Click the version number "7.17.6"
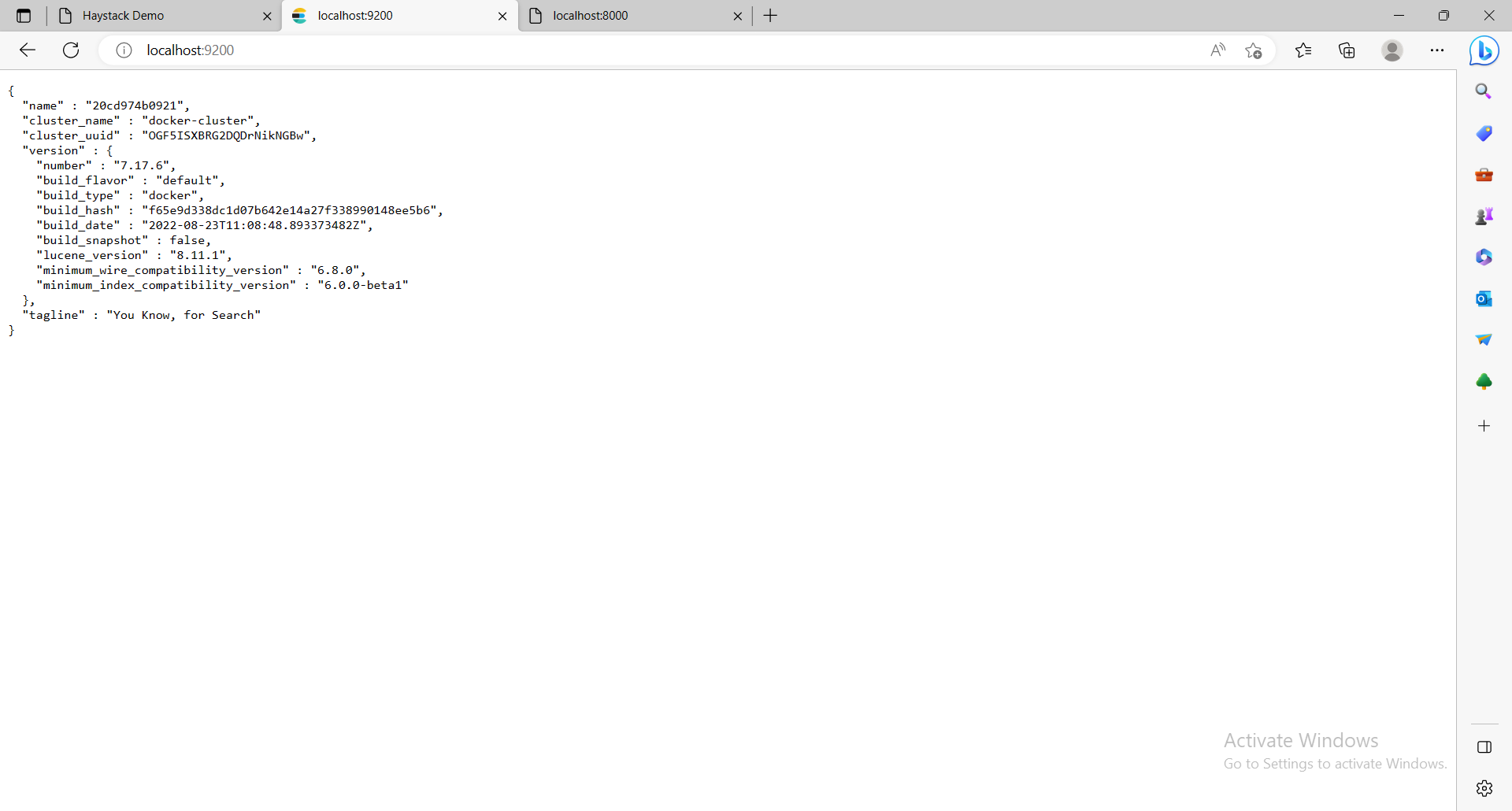1512x811 pixels. pyautogui.click(x=142, y=165)
